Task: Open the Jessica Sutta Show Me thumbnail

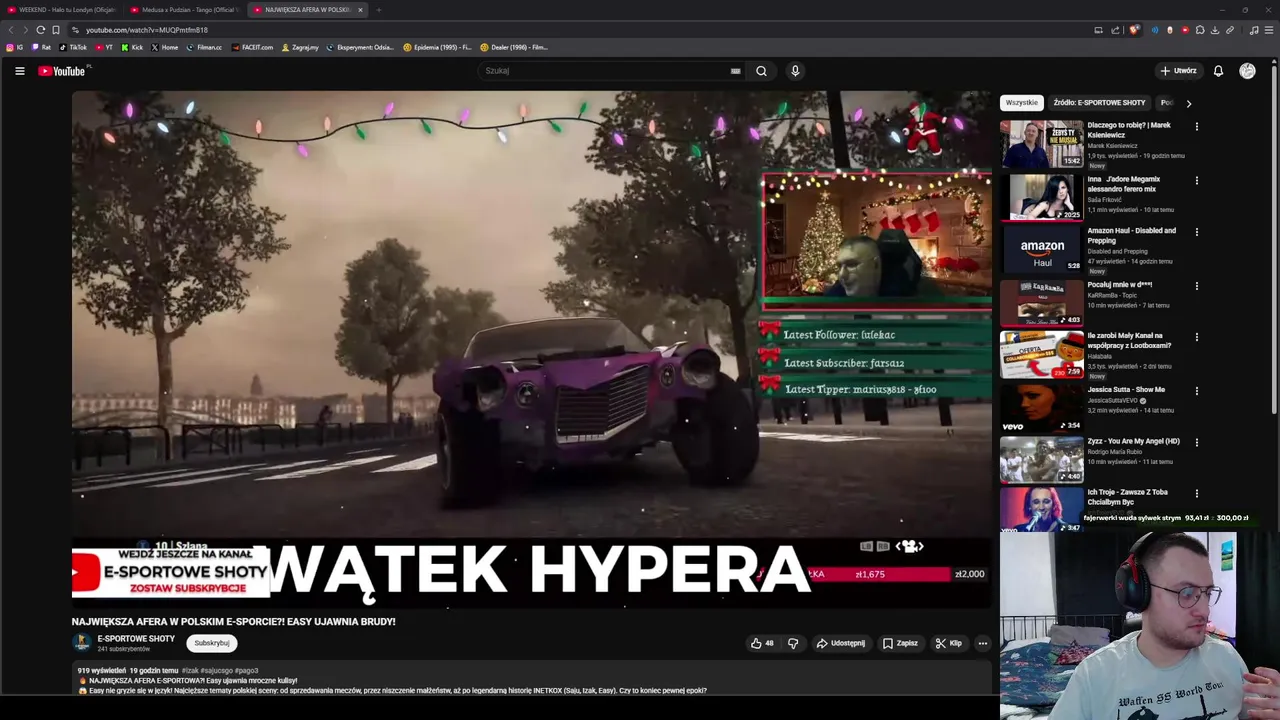Action: [1041, 408]
